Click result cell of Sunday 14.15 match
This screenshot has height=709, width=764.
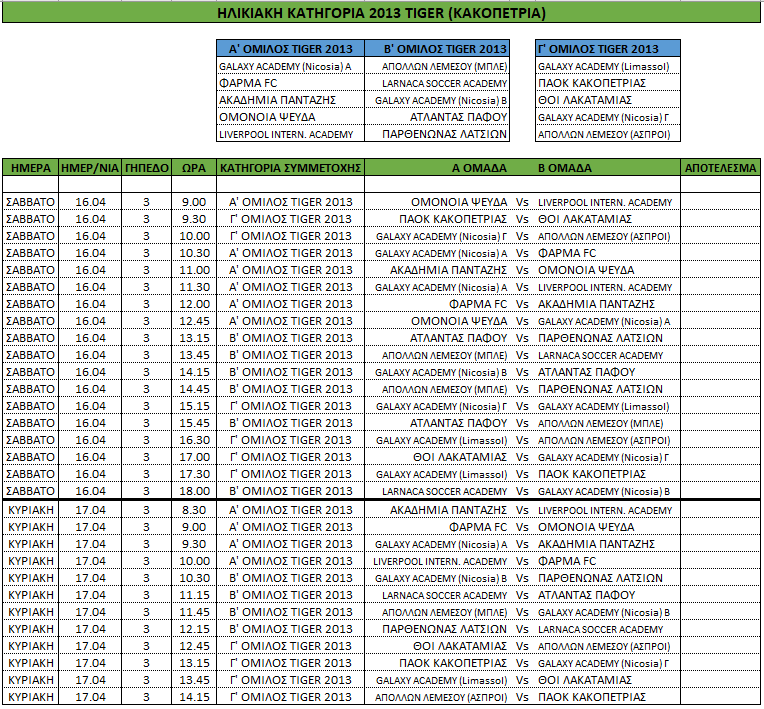point(720,697)
